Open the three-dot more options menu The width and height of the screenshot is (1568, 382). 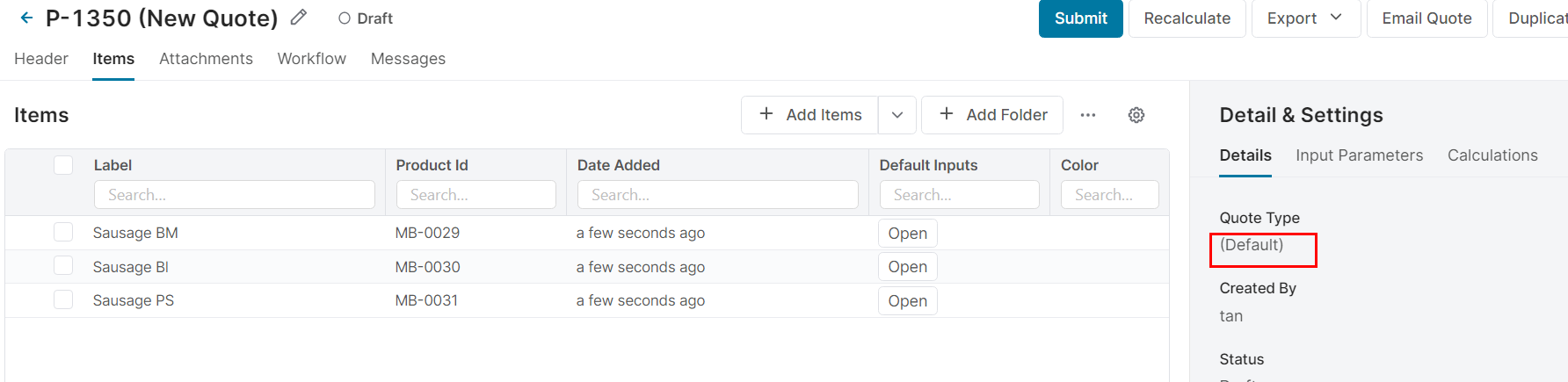[1088, 115]
